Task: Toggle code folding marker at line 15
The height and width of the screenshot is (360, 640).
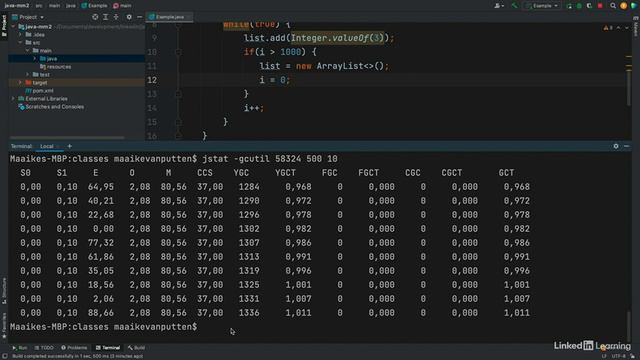Action: pos(178,122)
